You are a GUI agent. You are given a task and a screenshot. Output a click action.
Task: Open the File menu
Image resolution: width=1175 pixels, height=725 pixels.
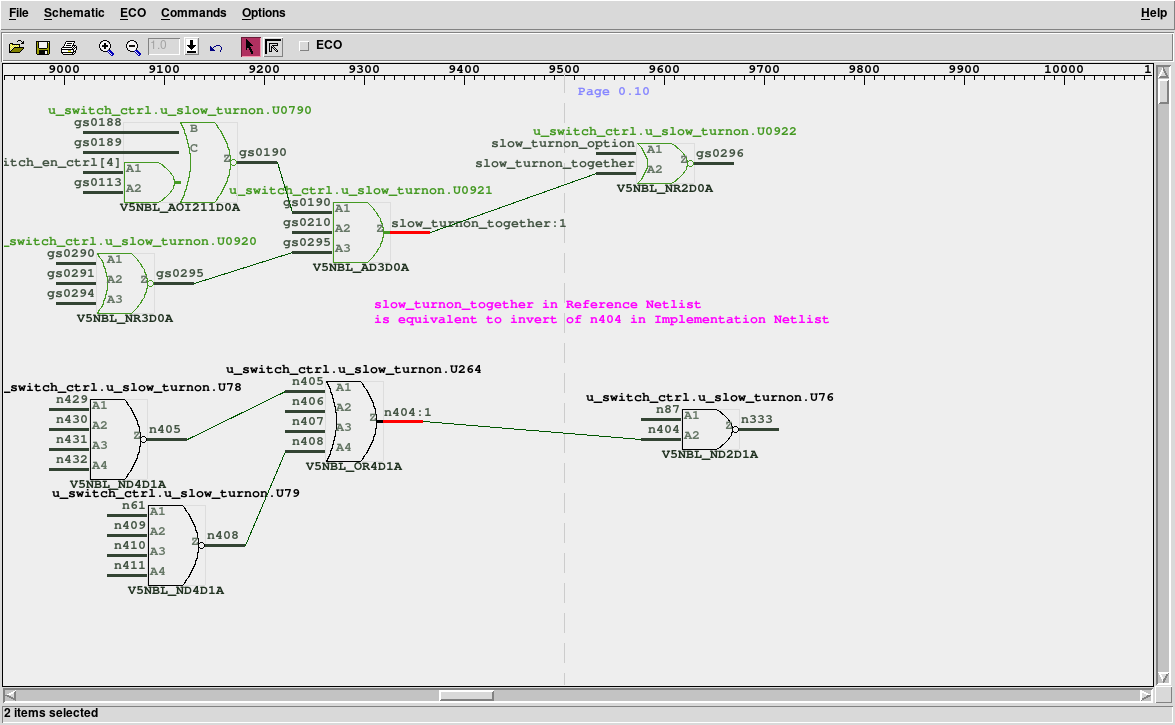click(x=19, y=13)
